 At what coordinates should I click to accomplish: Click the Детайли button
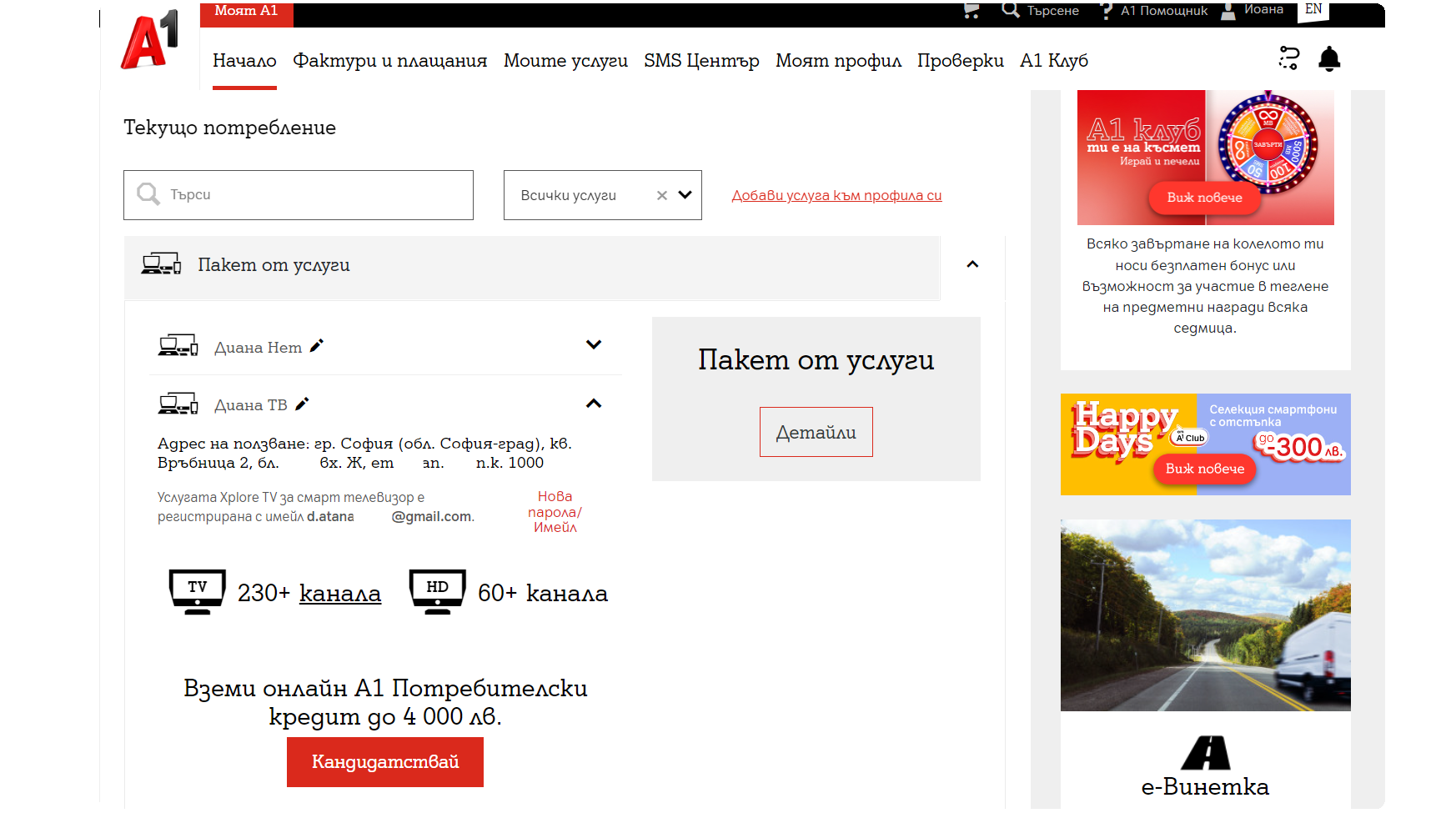[x=816, y=432]
